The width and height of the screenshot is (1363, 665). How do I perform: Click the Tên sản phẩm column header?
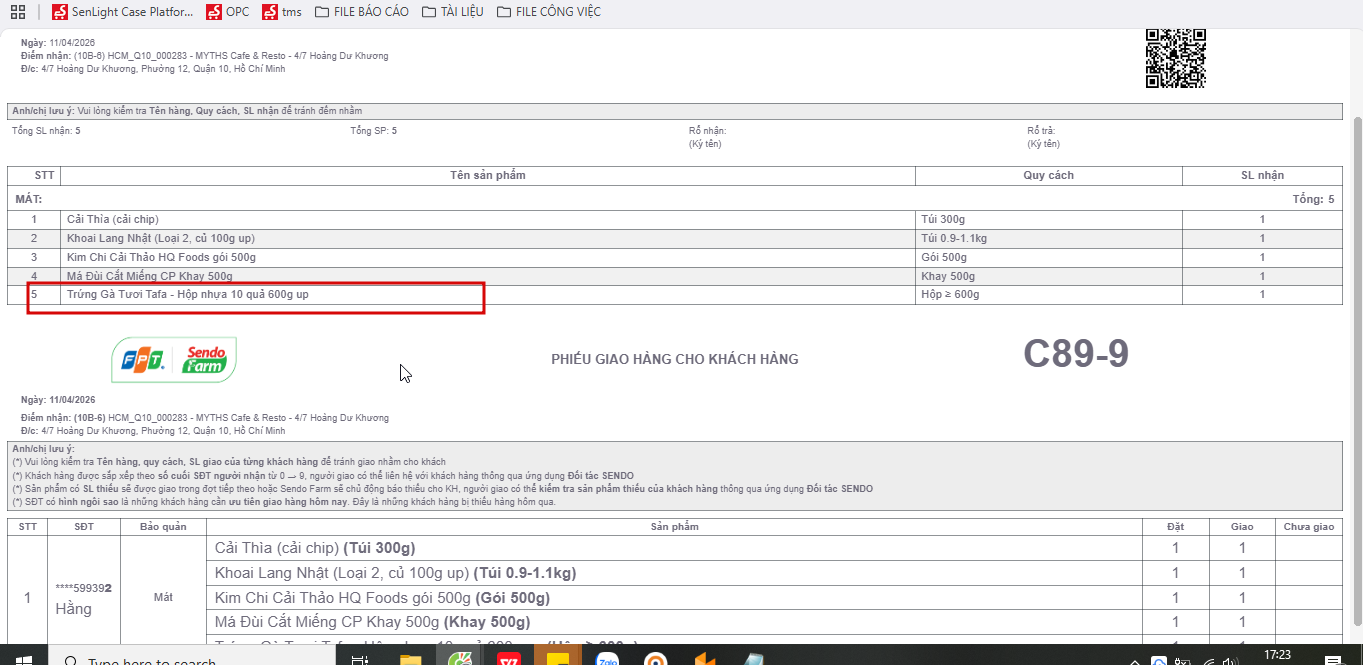point(488,176)
